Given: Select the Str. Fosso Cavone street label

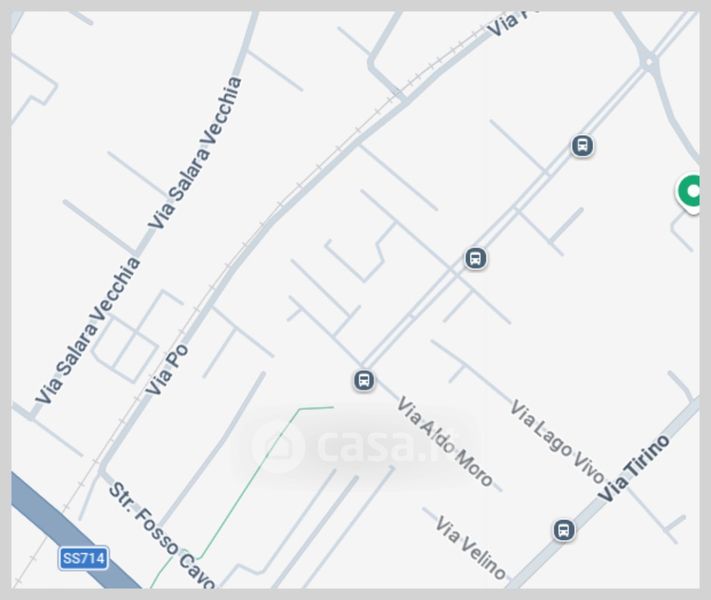Looking at the screenshot, I should 162,535.
